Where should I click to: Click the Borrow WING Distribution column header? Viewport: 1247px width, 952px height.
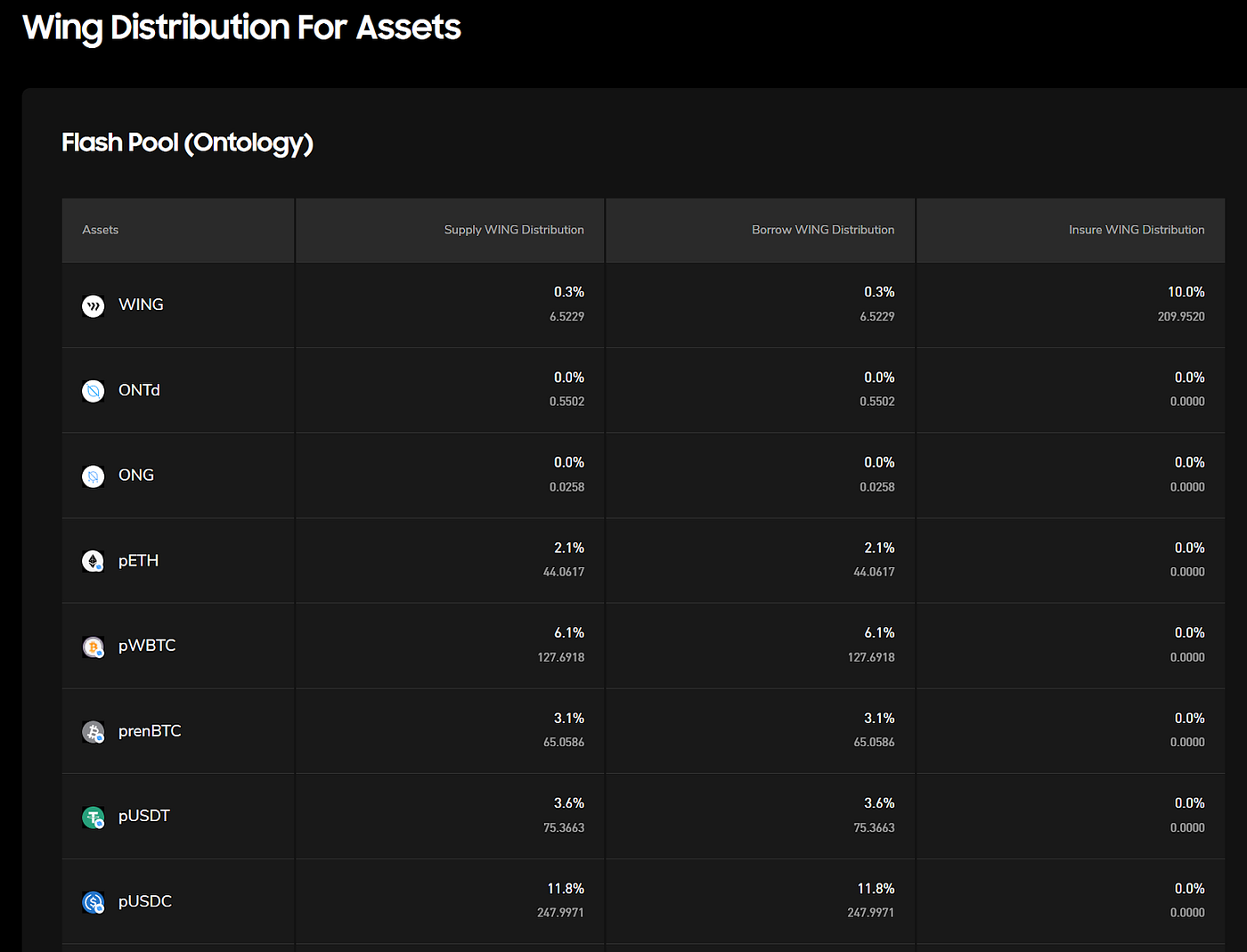822,229
